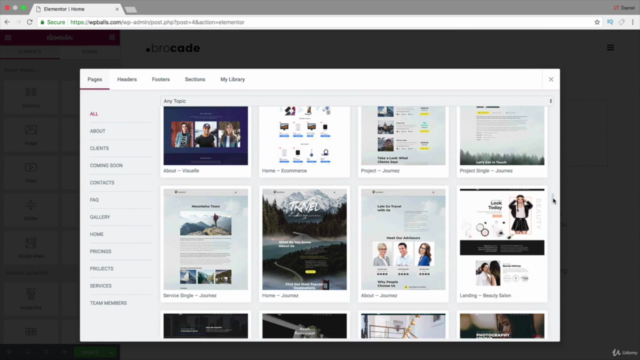Close the Elementor | Home browser tab
Image resolution: width=640 pixels, height=360 pixels.
(x=117, y=9)
